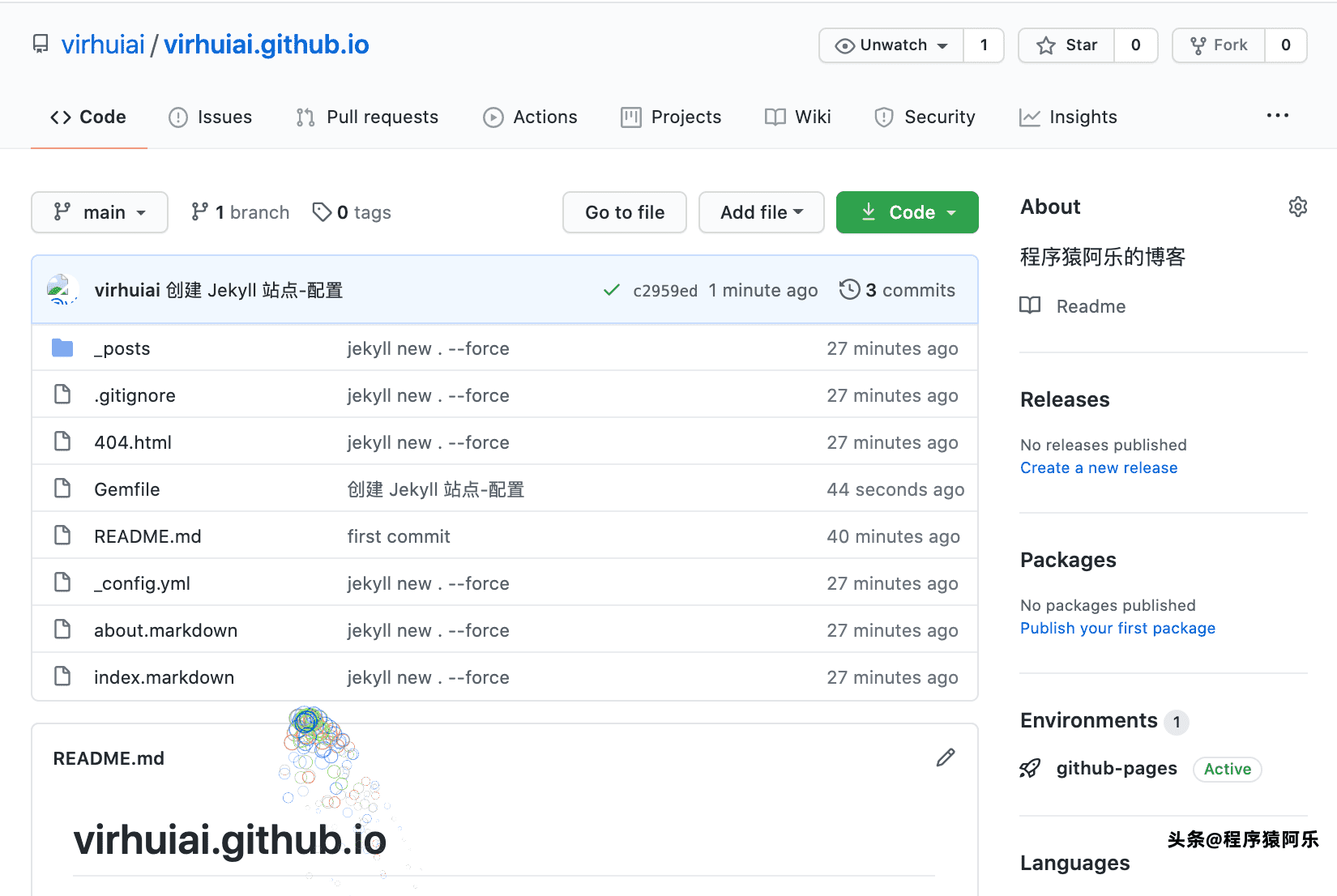Open the About settings gear icon
Viewport: 1337px width, 896px height.
pos(1297,207)
